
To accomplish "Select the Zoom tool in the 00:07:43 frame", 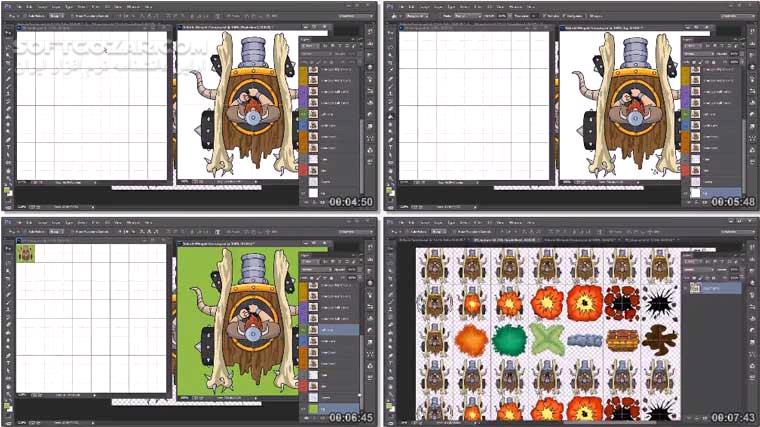I will 391,395.
